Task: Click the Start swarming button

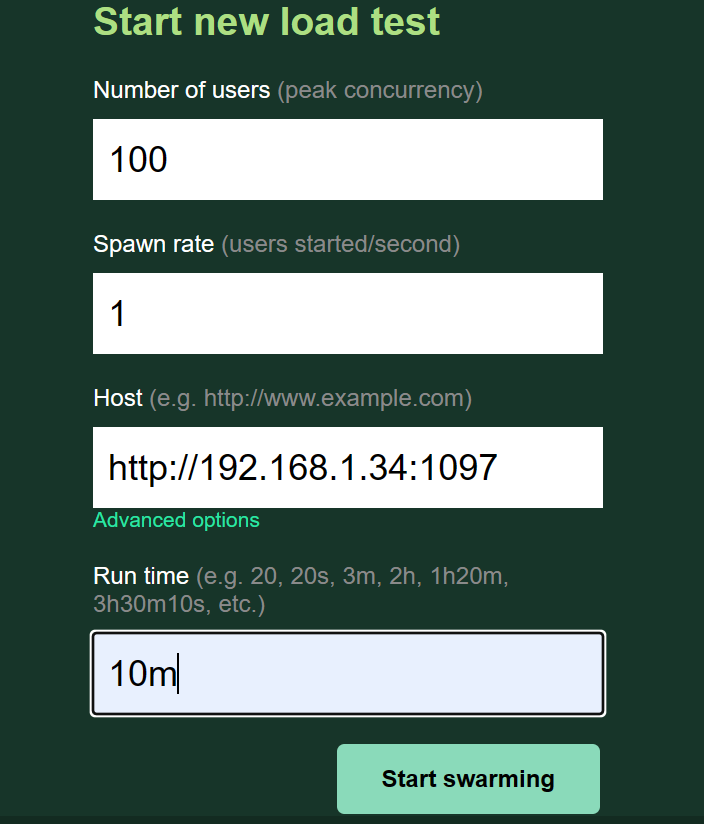Action: (x=468, y=779)
